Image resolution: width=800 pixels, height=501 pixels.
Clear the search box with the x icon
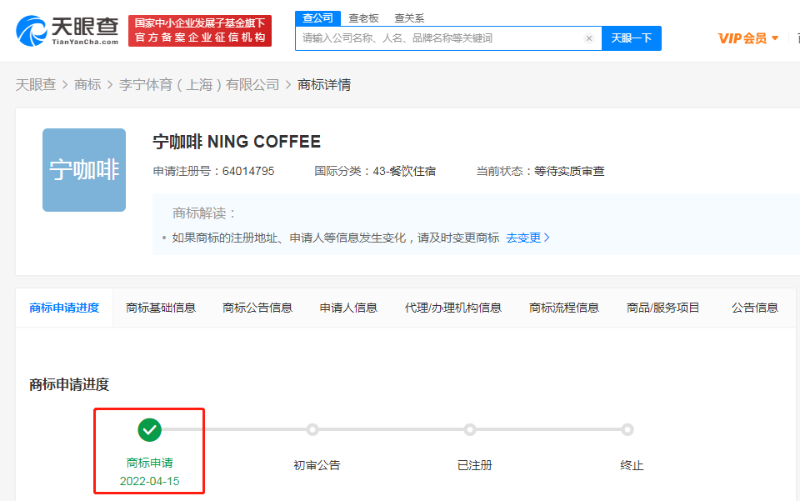[589, 38]
